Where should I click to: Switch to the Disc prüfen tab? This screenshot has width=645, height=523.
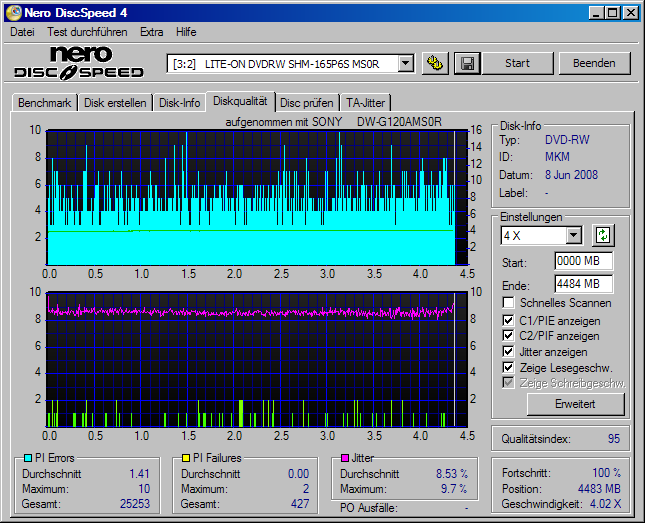click(307, 103)
